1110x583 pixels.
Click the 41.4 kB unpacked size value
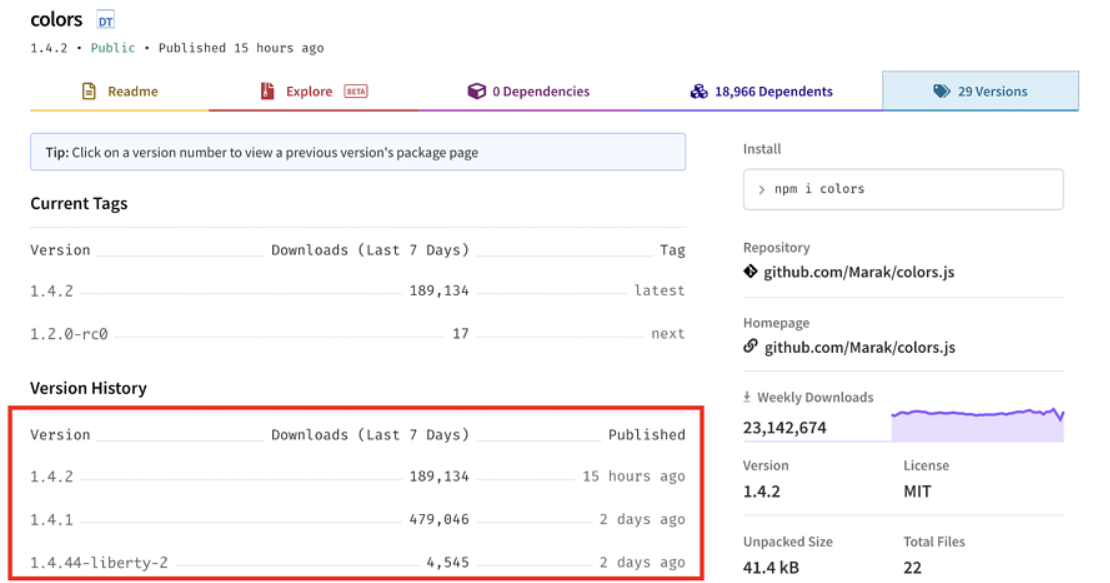tap(771, 568)
